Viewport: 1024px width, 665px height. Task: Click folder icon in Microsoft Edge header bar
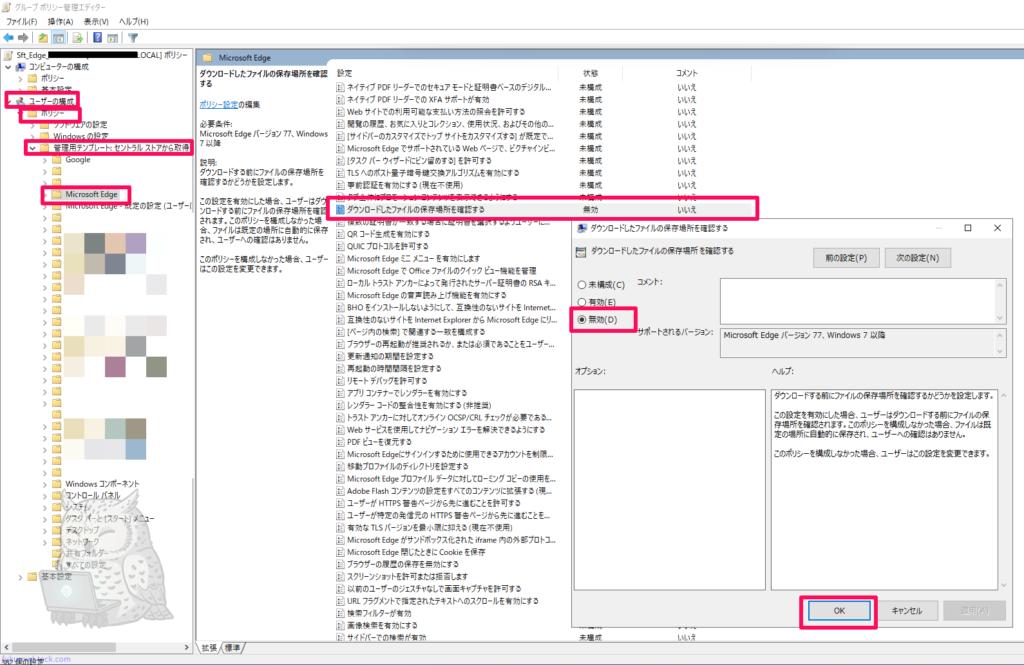(x=207, y=57)
